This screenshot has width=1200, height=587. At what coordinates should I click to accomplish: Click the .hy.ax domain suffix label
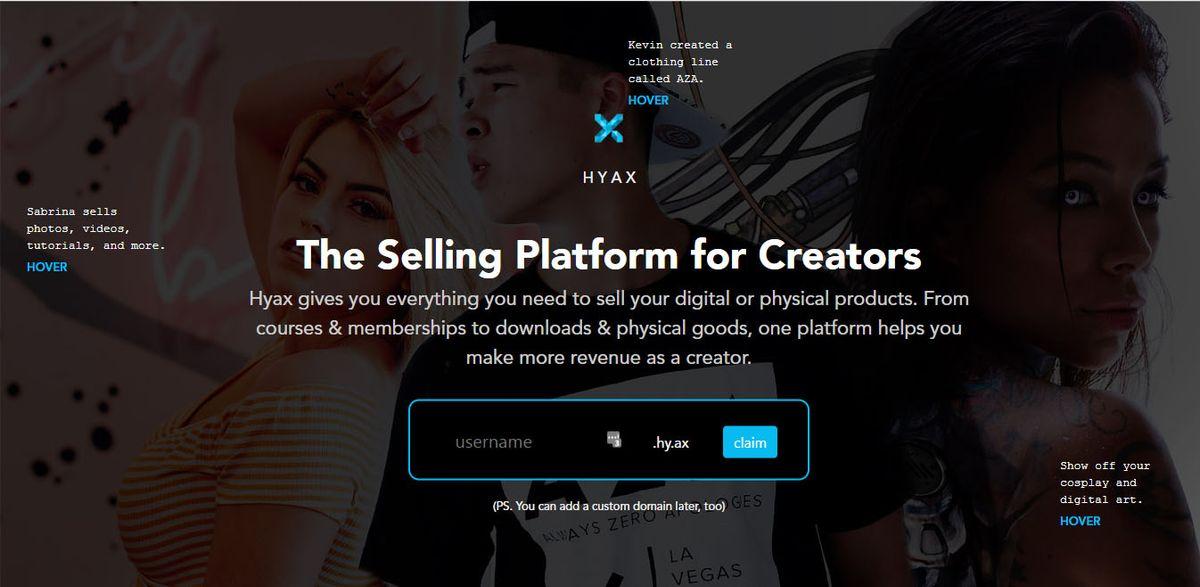[670, 442]
